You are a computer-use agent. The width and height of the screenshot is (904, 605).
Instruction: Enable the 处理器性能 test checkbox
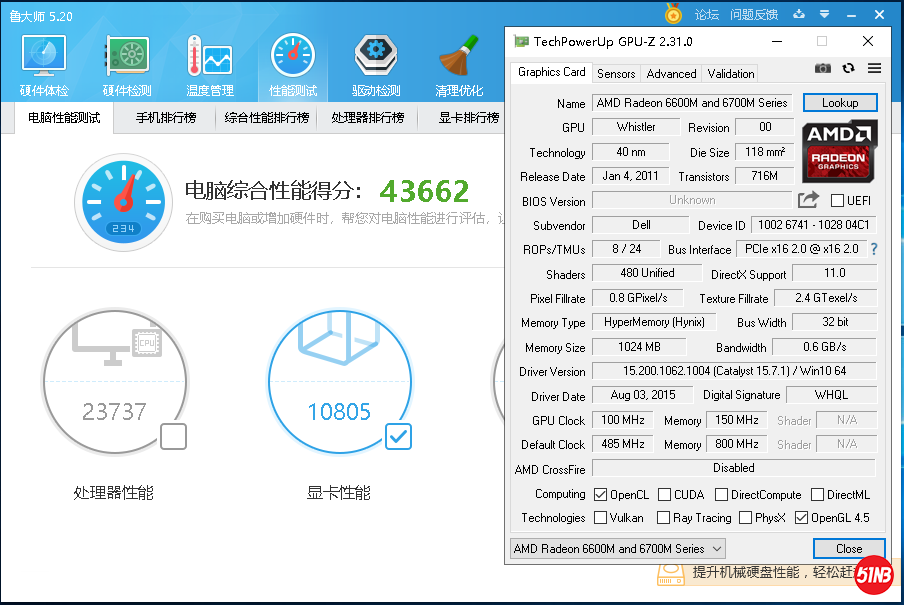[x=173, y=435]
